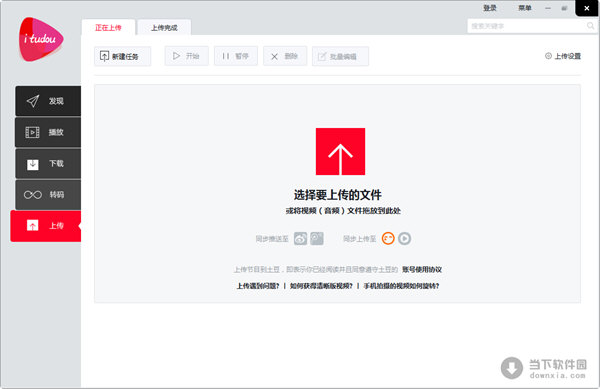Click the 选择要上传的文件 heading text
The width and height of the screenshot is (600, 389).
(x=338, y=195)
